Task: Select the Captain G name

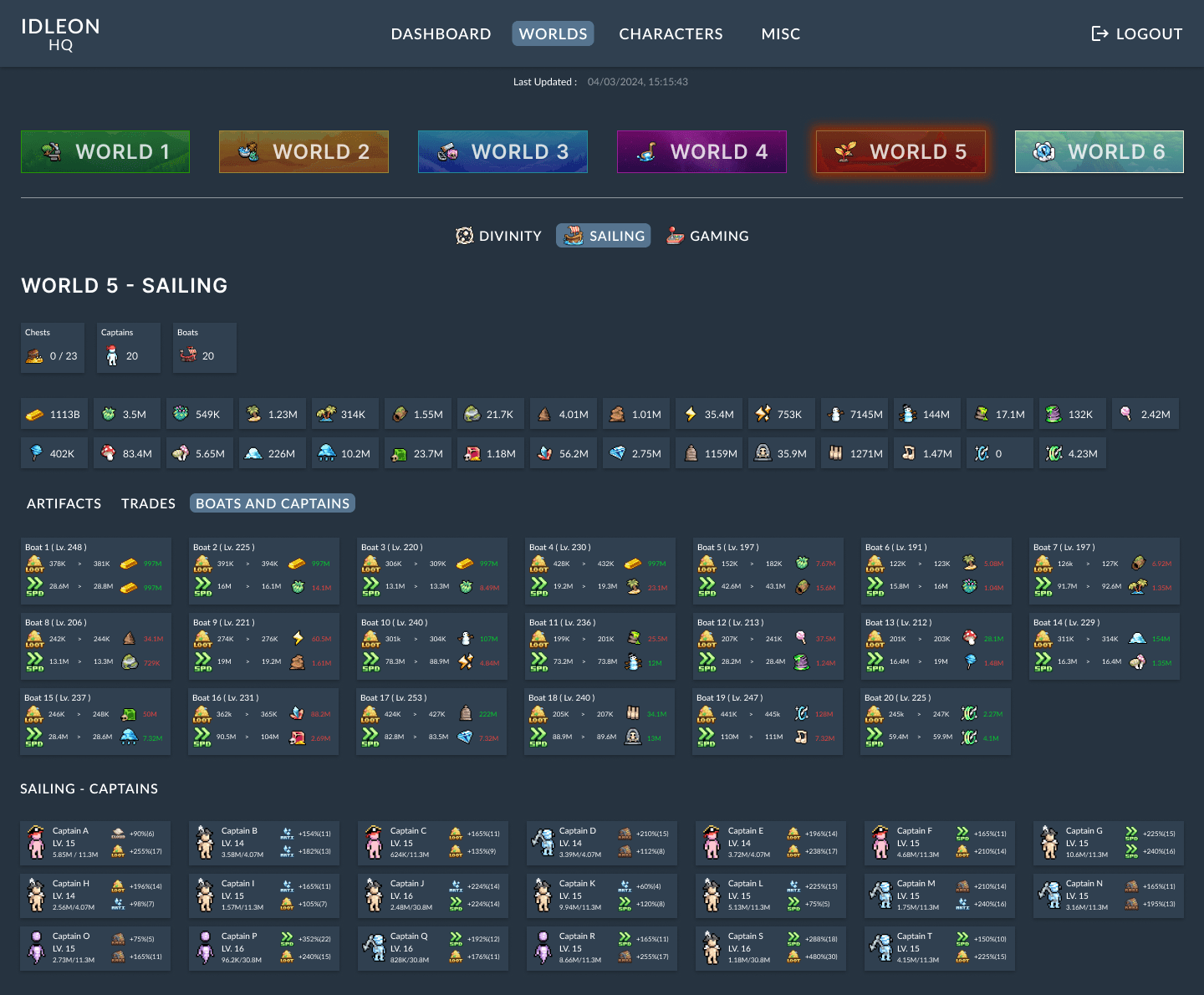Action: (x=1084, y=831)
